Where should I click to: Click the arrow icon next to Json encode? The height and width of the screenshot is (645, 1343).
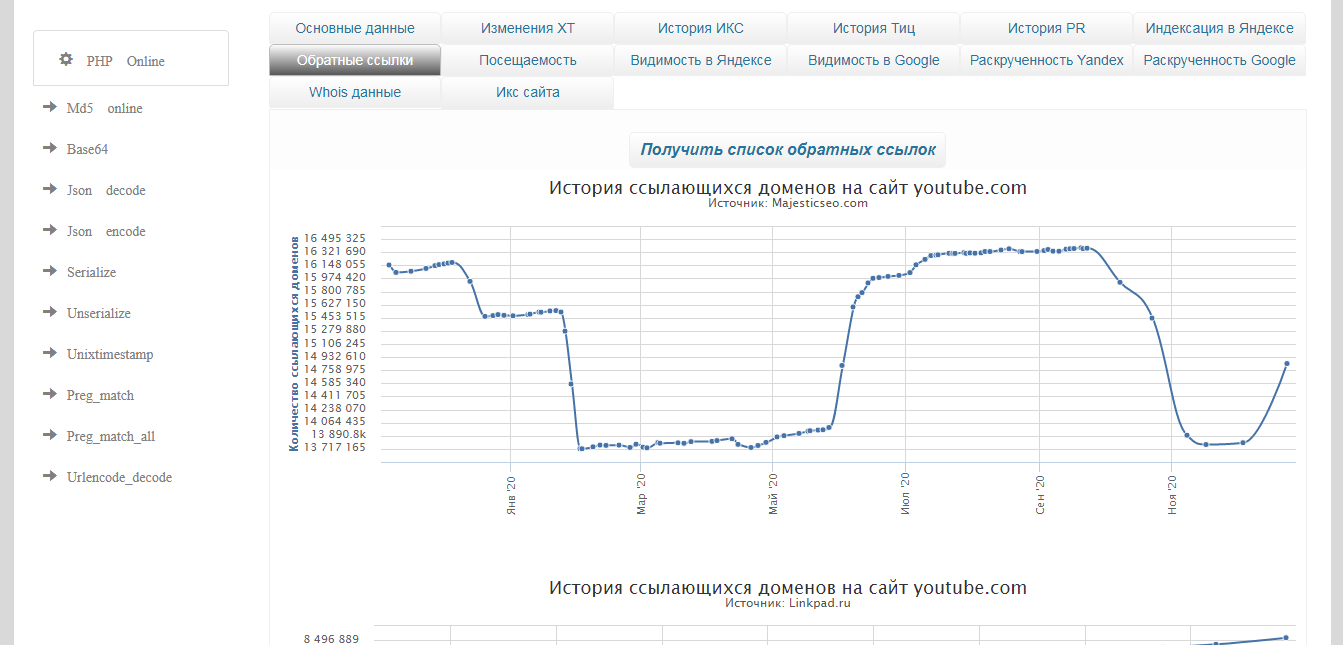(x=49, y=230)
